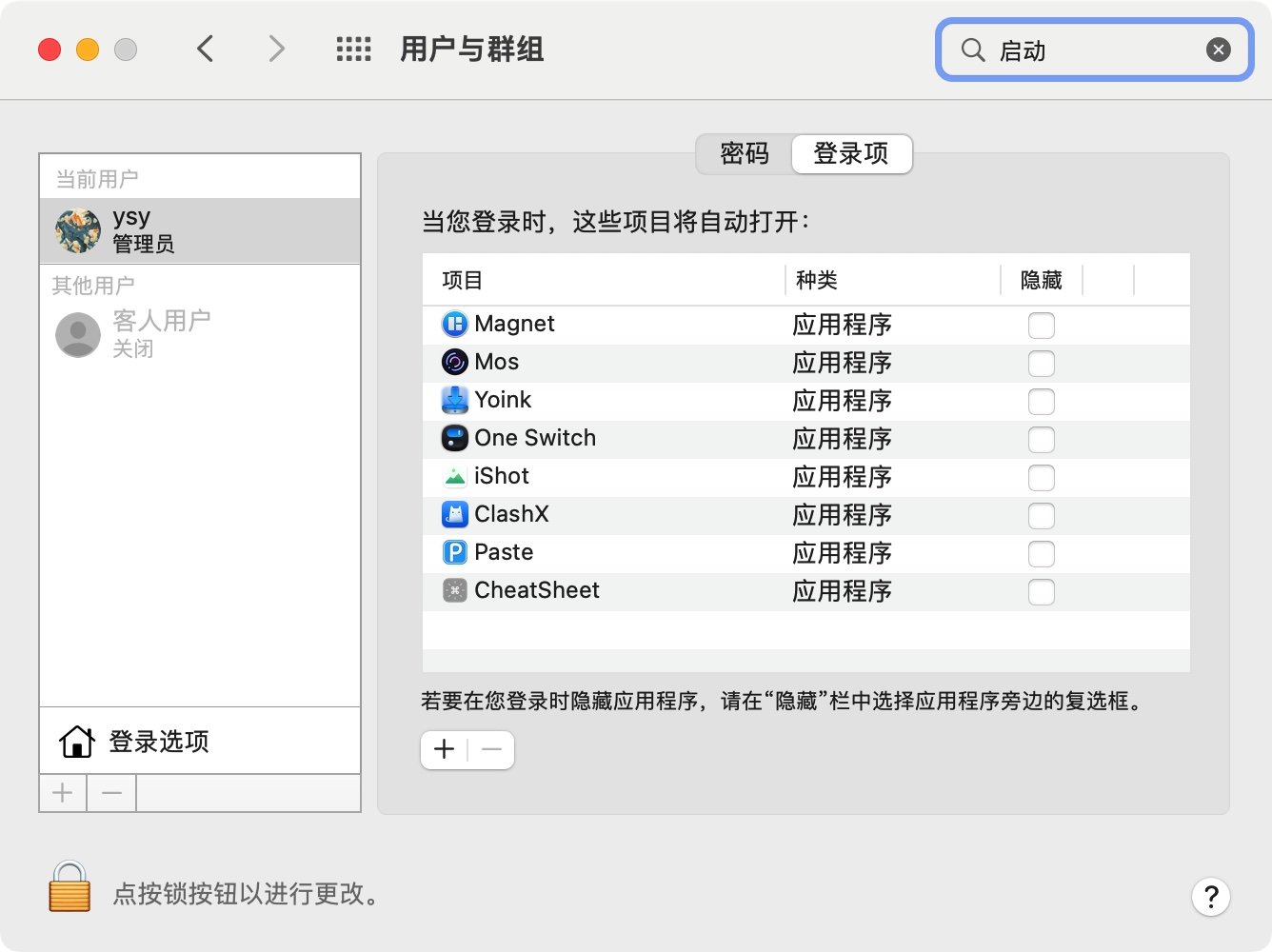The width and height of the screenshot is (1272, 952).
Task: Clear the search field text
Action: 1218,50
